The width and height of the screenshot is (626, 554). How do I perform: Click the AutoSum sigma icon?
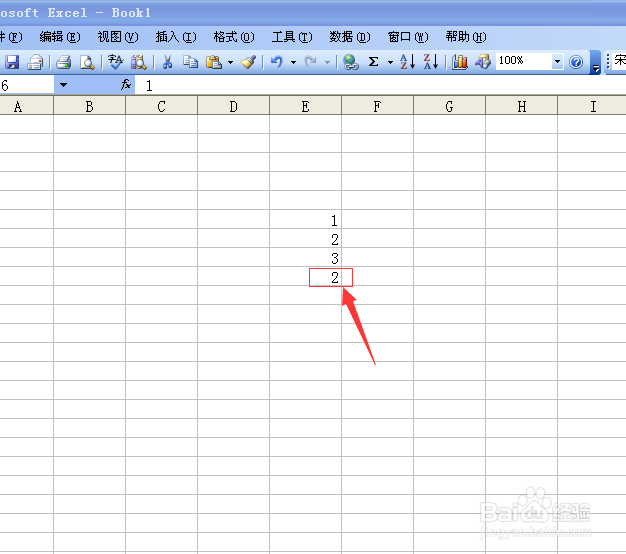[x=373, y=62]
